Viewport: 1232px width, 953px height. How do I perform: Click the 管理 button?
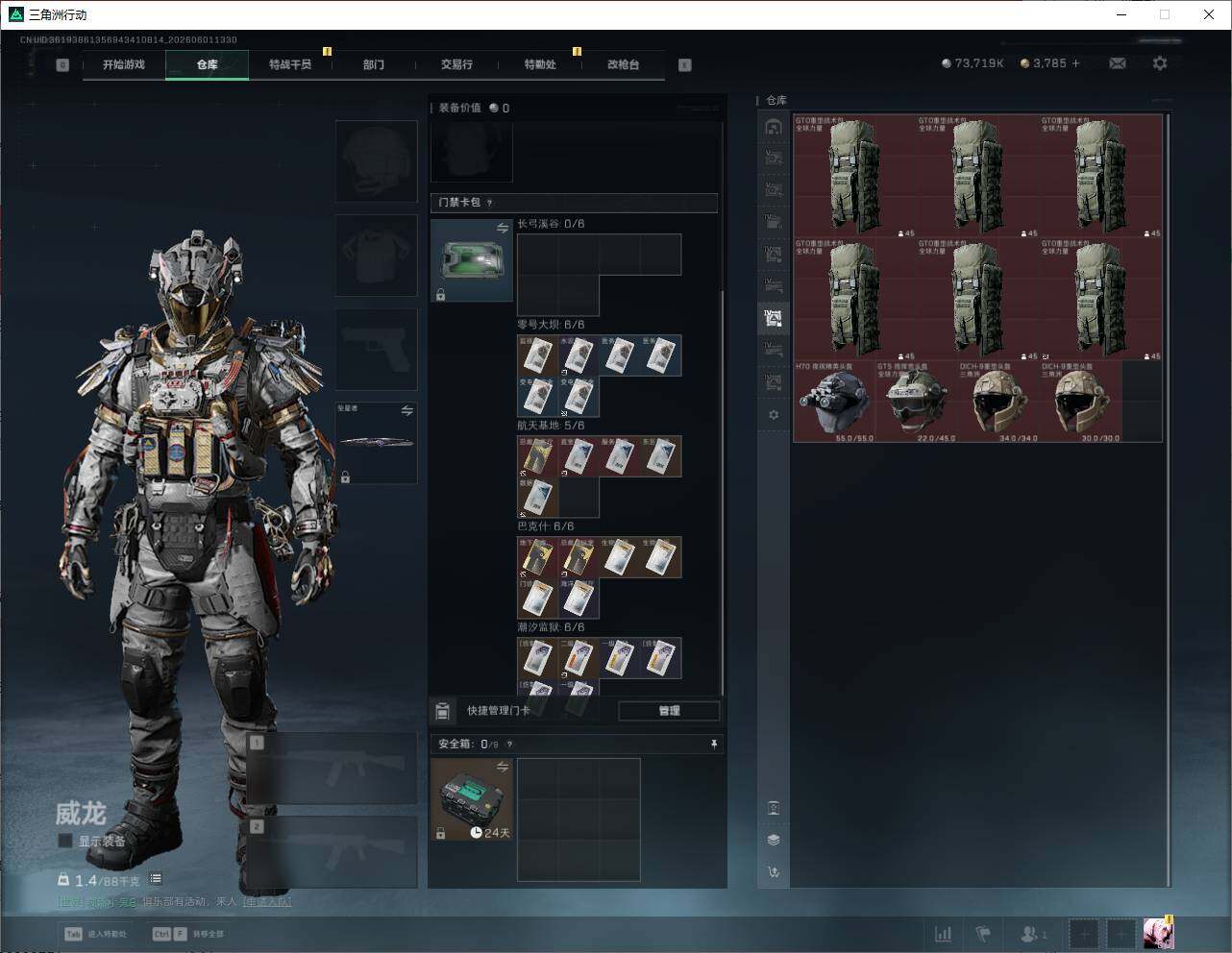[669, 711]
